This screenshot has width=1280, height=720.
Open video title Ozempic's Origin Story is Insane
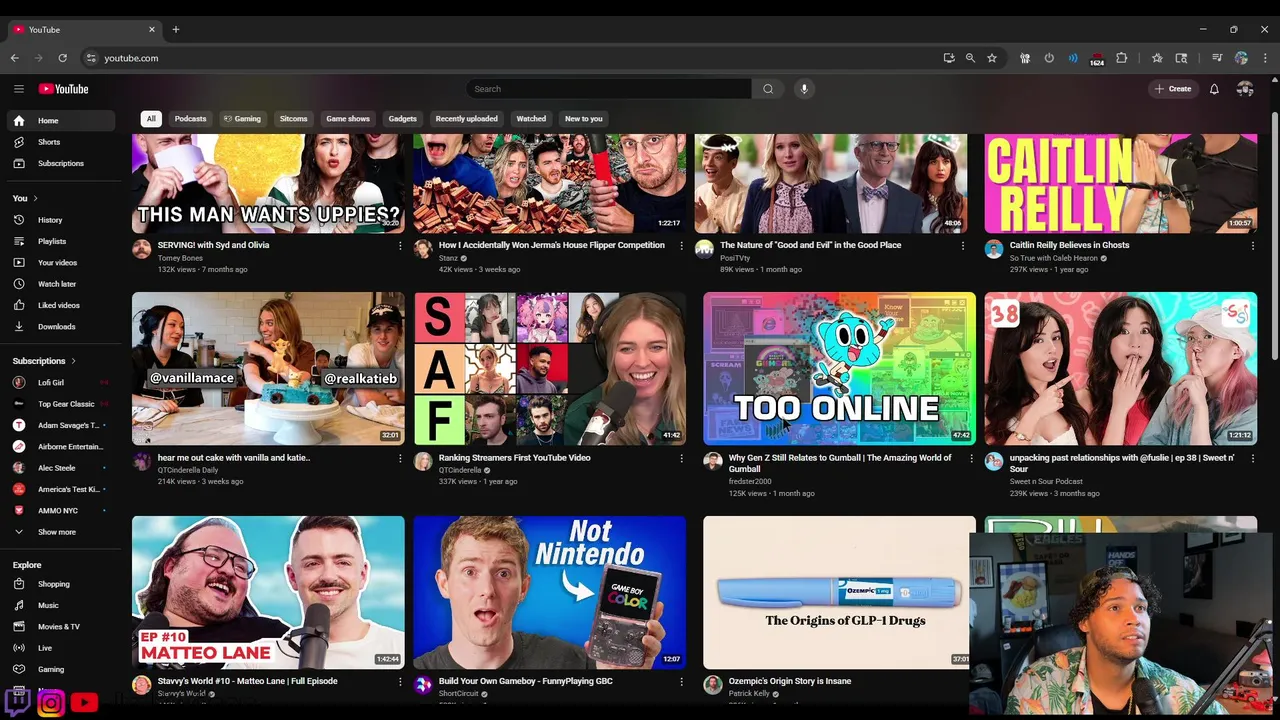(789, 681)
